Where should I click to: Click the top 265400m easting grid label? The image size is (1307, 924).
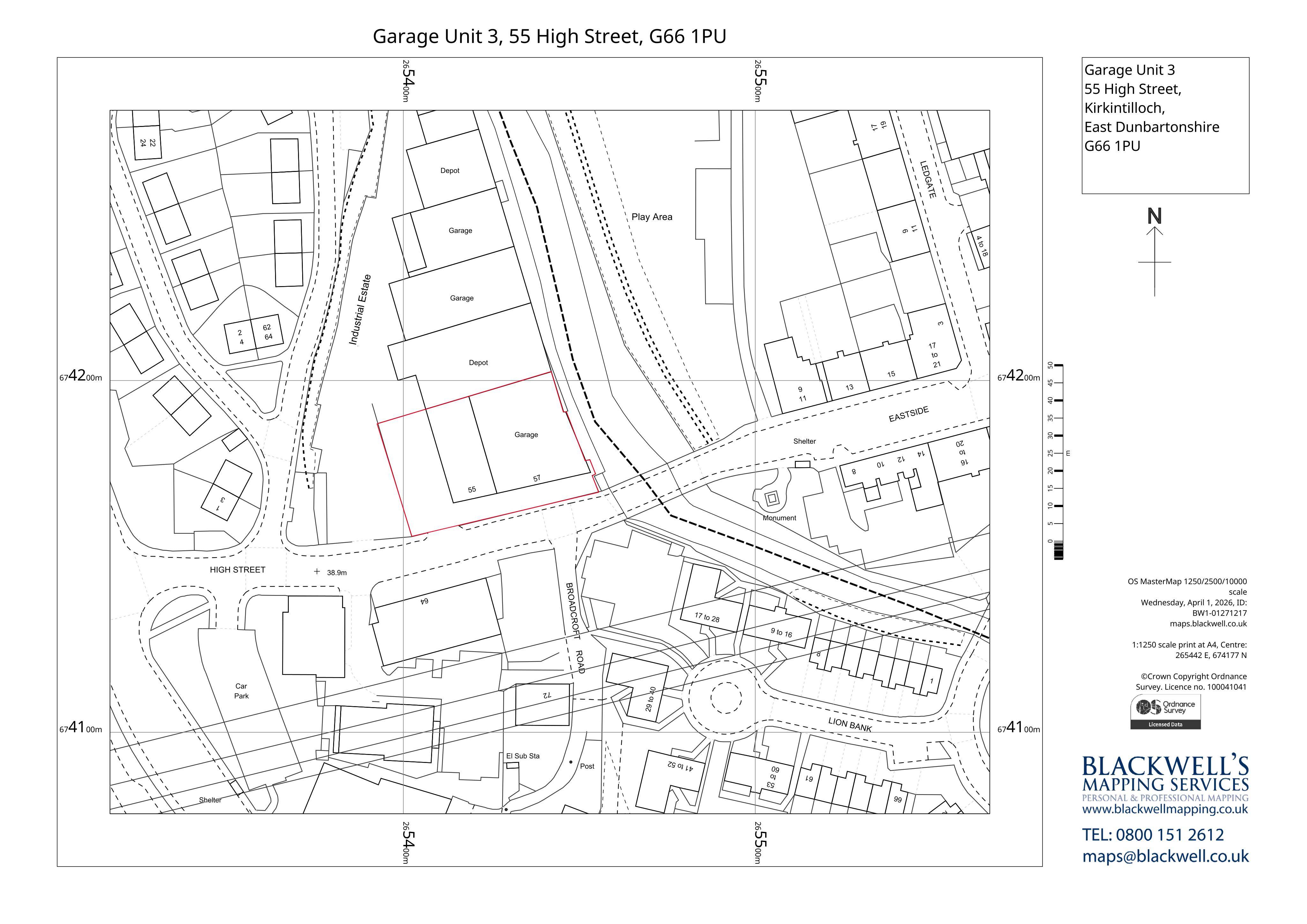coord(407,81)
